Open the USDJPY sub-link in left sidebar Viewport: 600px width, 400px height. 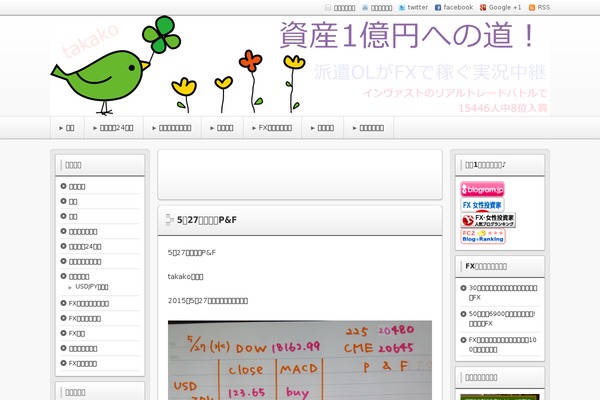pyautogui.click(x=92, y=287)
